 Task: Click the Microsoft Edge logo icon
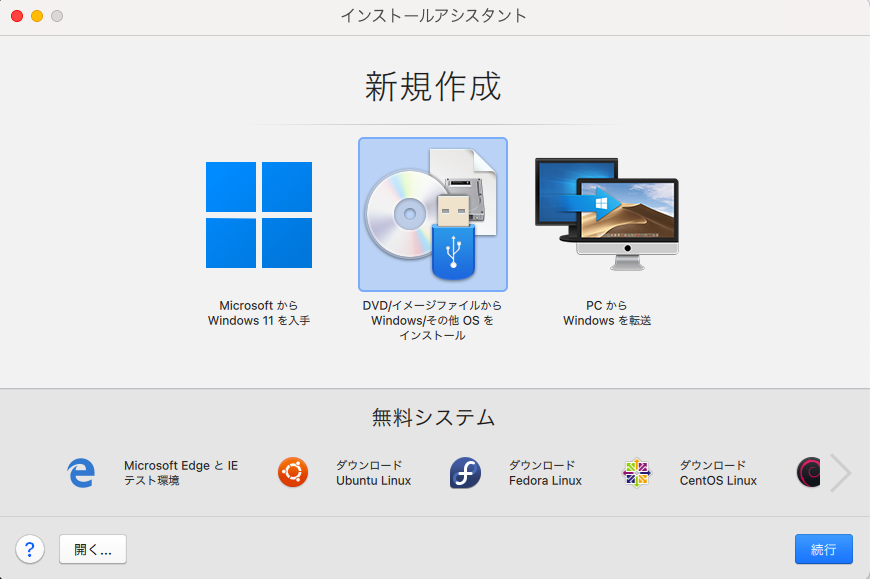81,473
